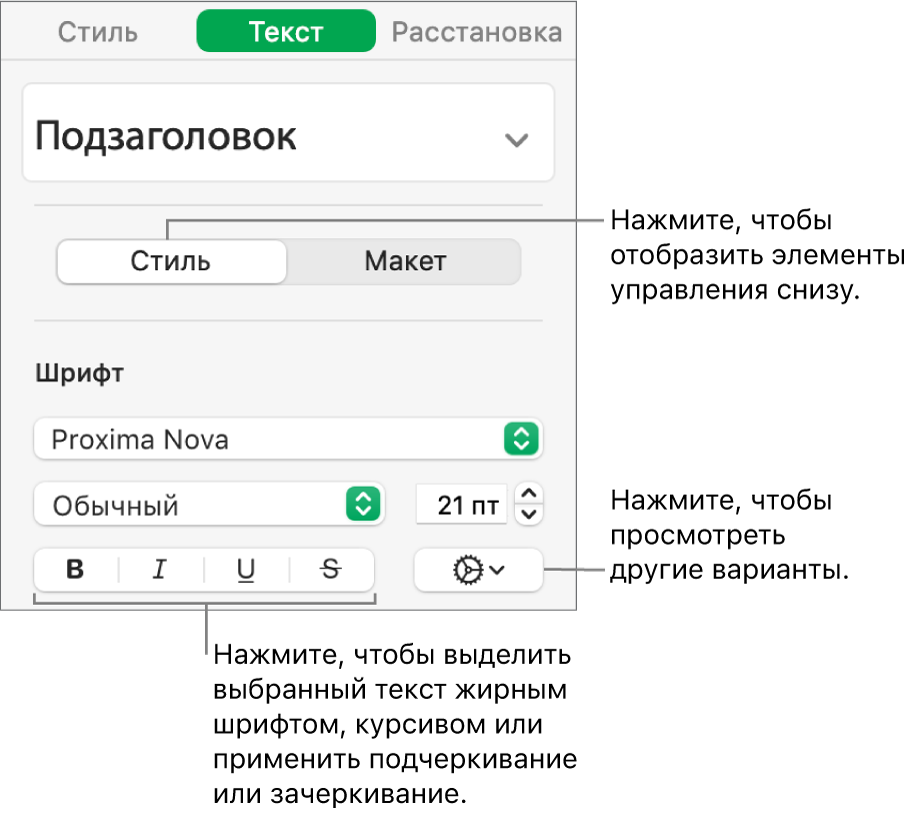Toggle italic formatting button
This screenshot has width=921, height=820.
tap(159, 570)
